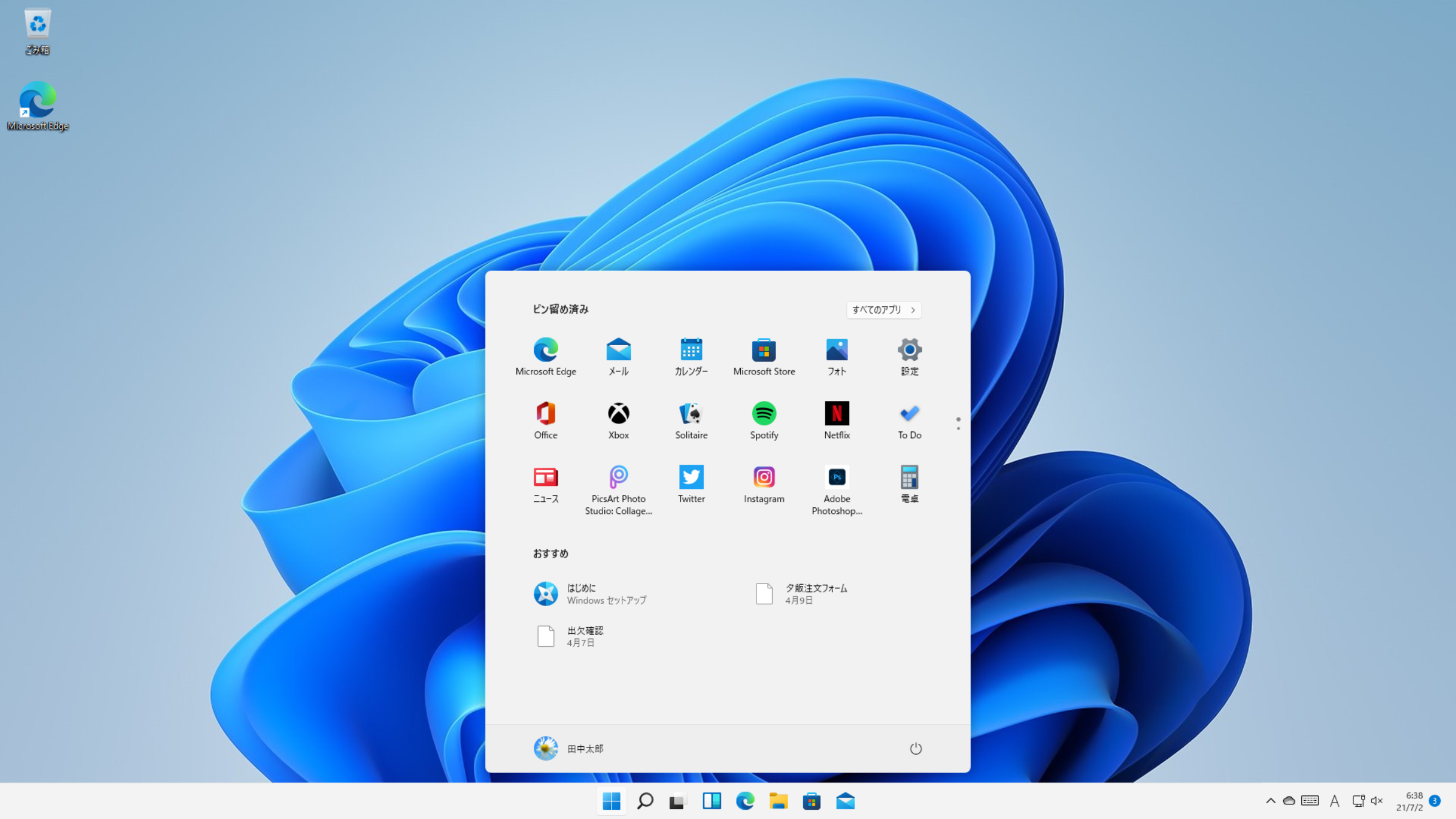Expand the hidden icons in the system tray

pyautogui.click(x=1270, y=801)
